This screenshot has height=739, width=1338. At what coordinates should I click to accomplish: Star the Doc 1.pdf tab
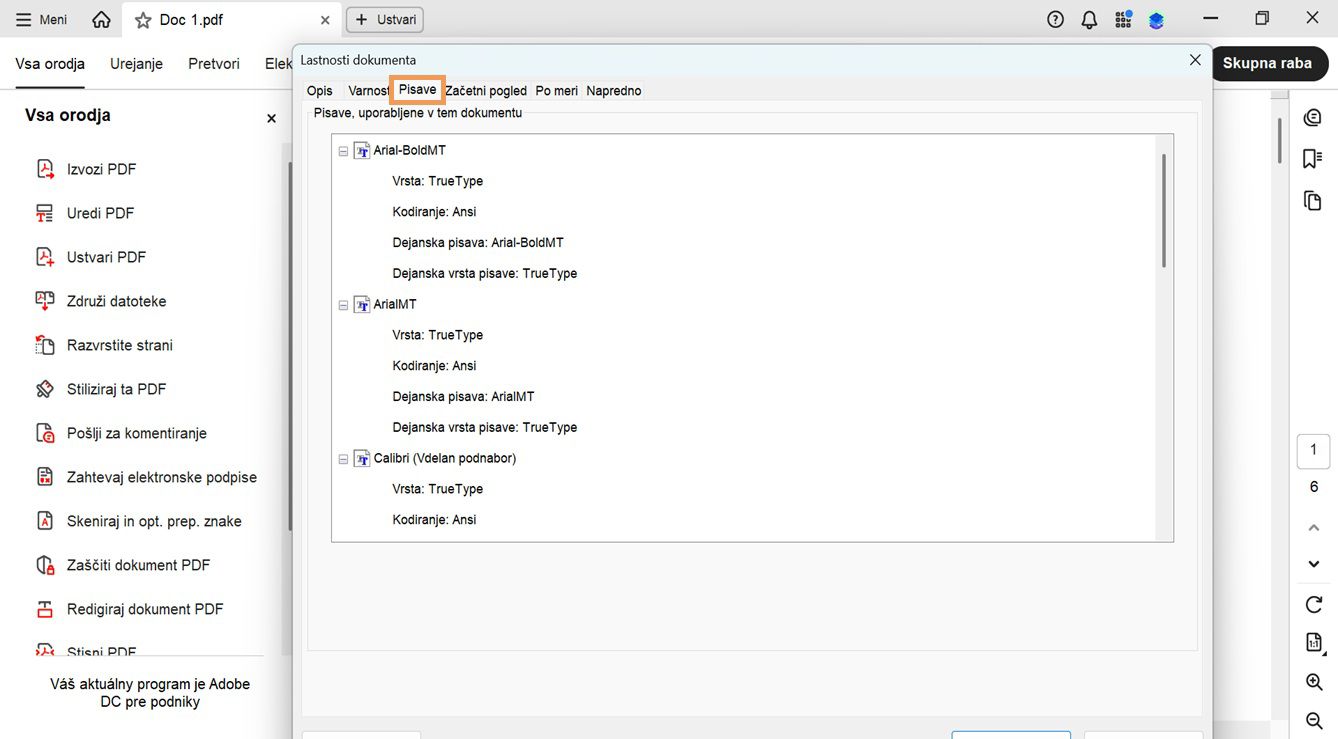(143, 20)
